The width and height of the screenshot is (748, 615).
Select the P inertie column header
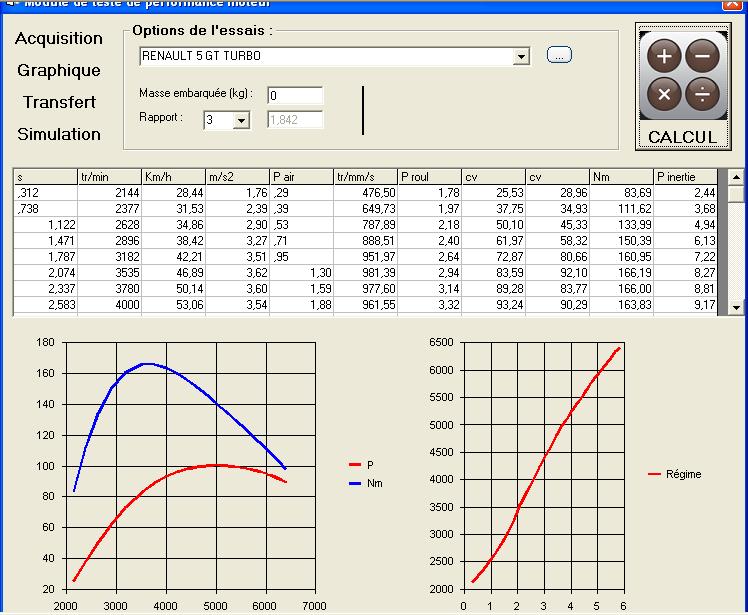[x=686, y=177]
